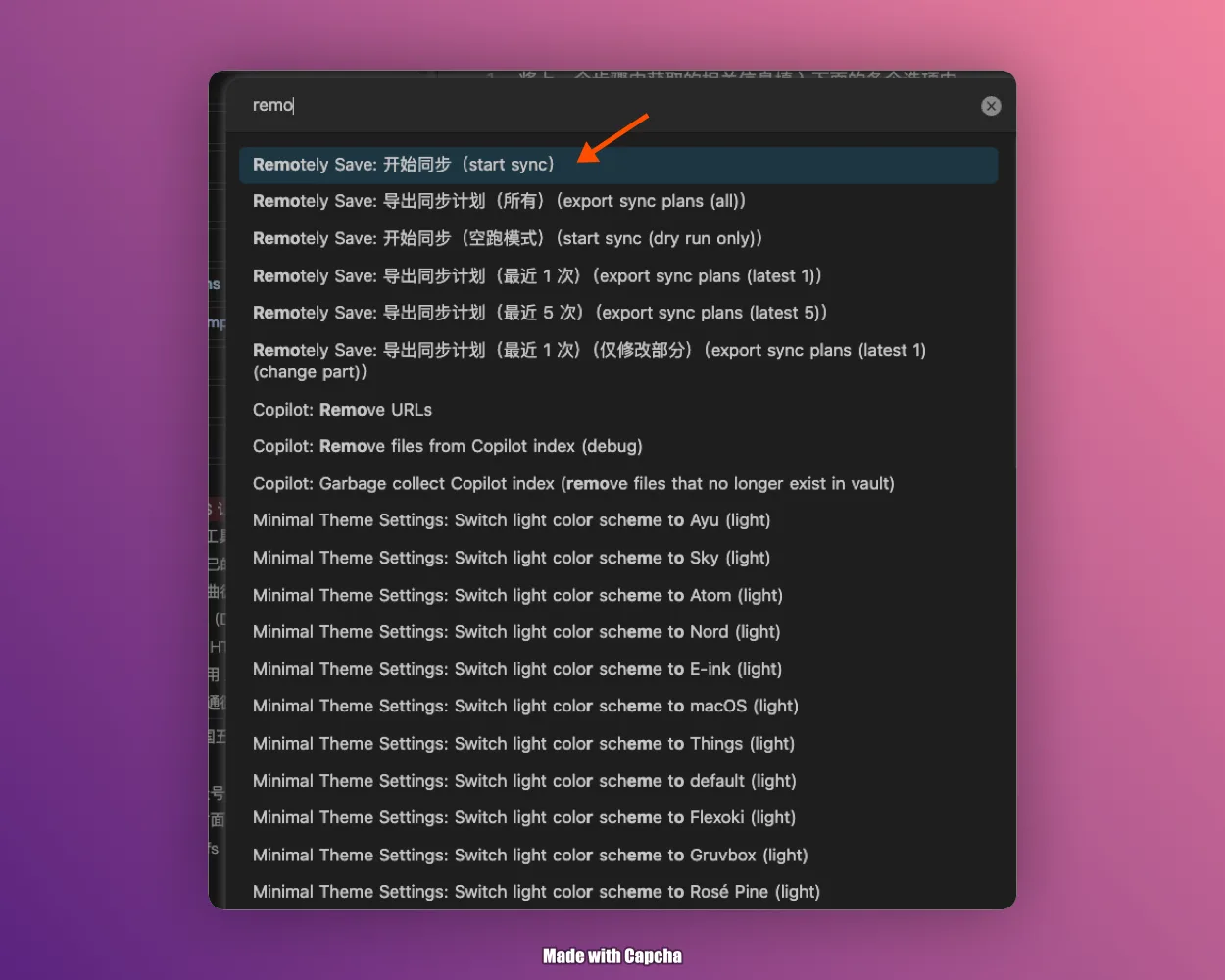Switch light color scheme to default

coord(618,781)
